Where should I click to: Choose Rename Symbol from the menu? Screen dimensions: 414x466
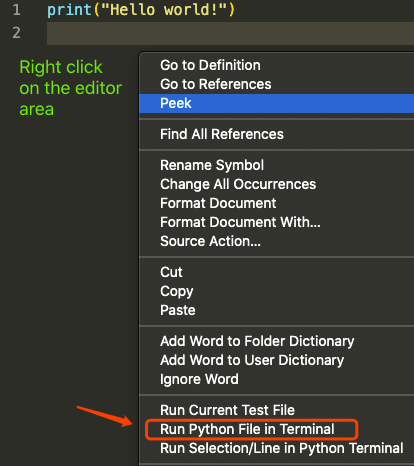coord(277,165)
